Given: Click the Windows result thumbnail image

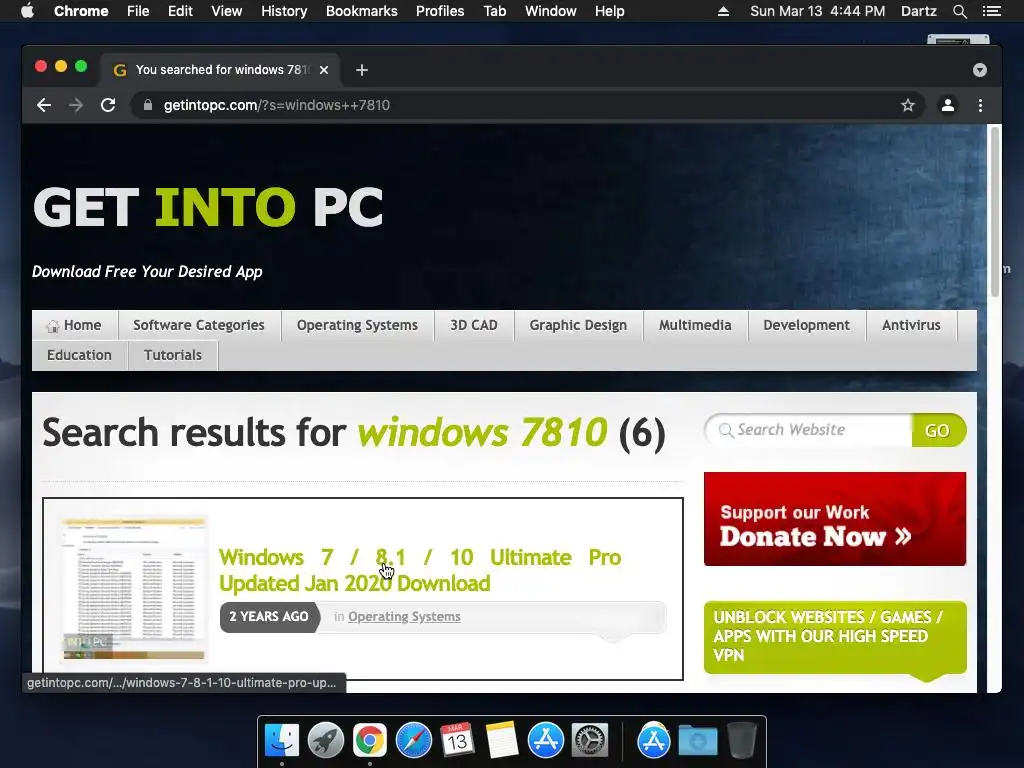Looking at the screenshot, I should 133,588.
